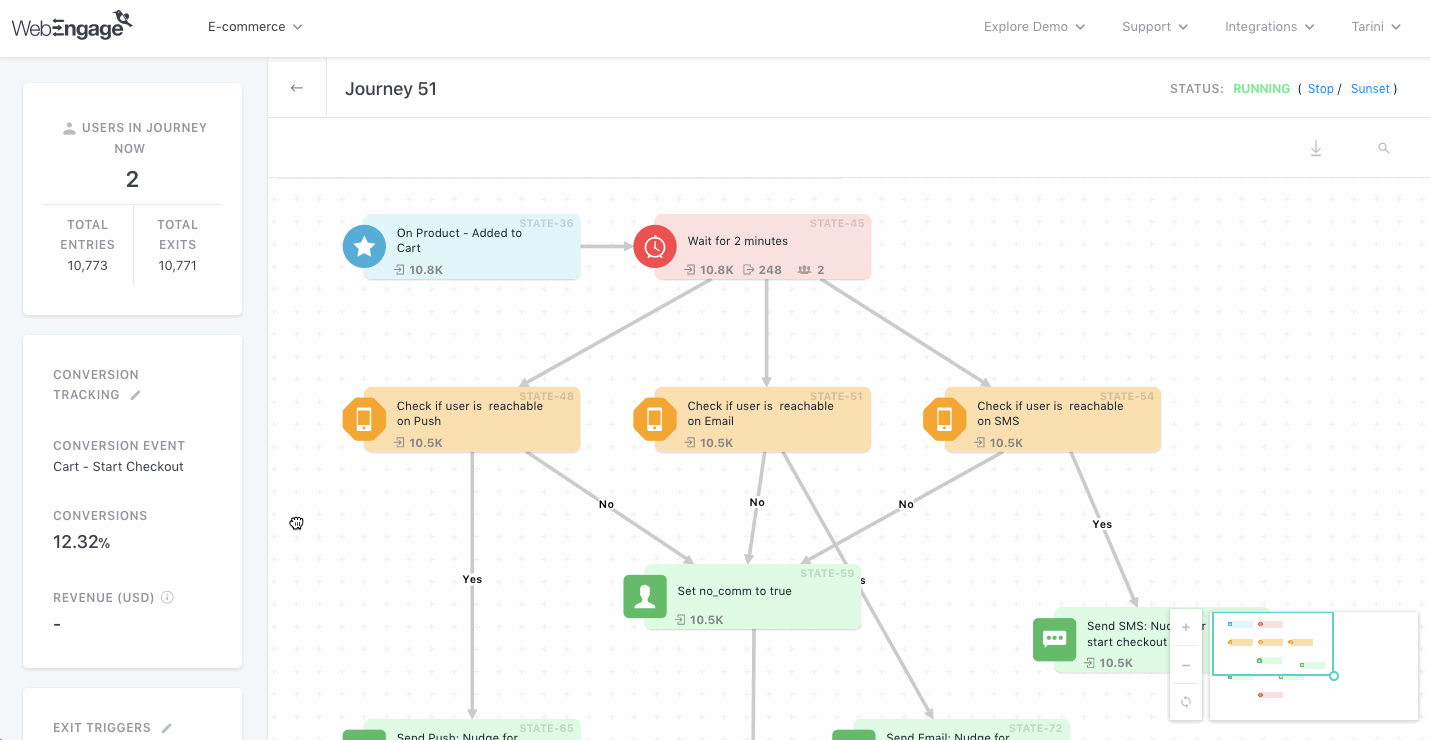Click the 10.8K entry count on trigger block
This screenshot has width=1430, height=740.
(426, 270)
